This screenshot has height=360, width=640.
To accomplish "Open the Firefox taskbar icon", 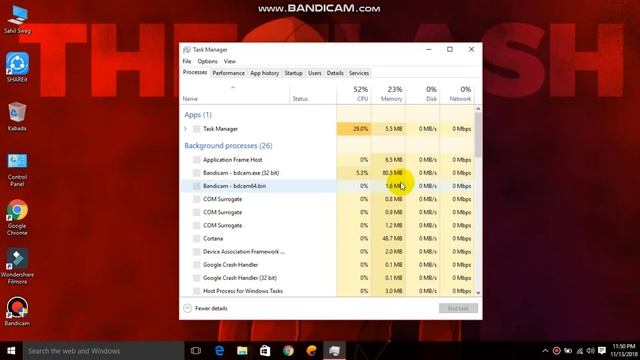I will click(x=311, y=351).
